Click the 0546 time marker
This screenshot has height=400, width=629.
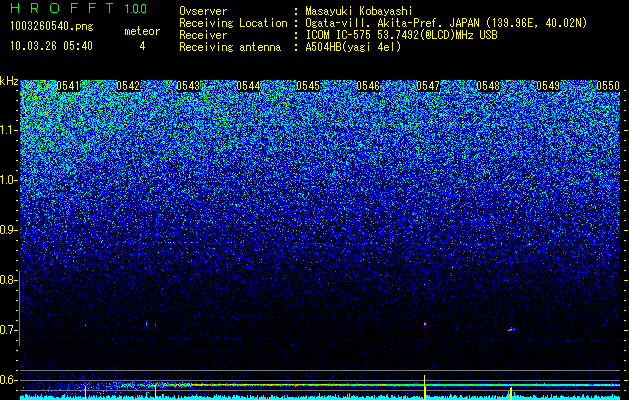[368, 86]
